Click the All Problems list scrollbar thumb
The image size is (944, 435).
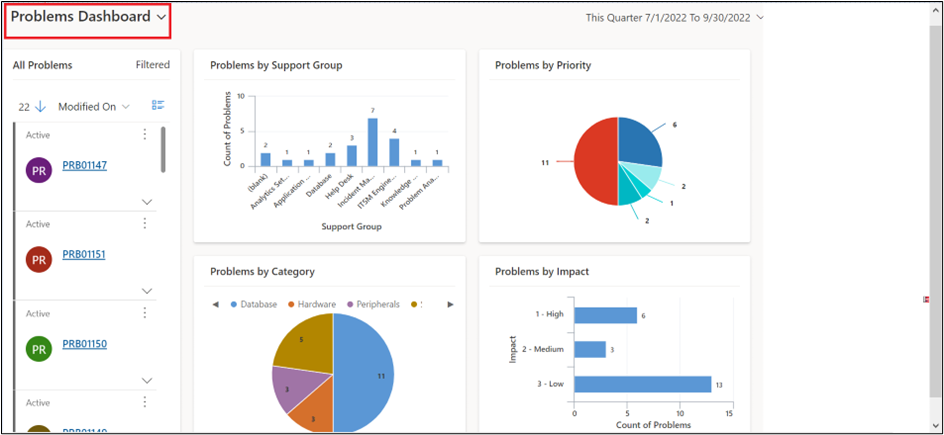click(163, 150)
